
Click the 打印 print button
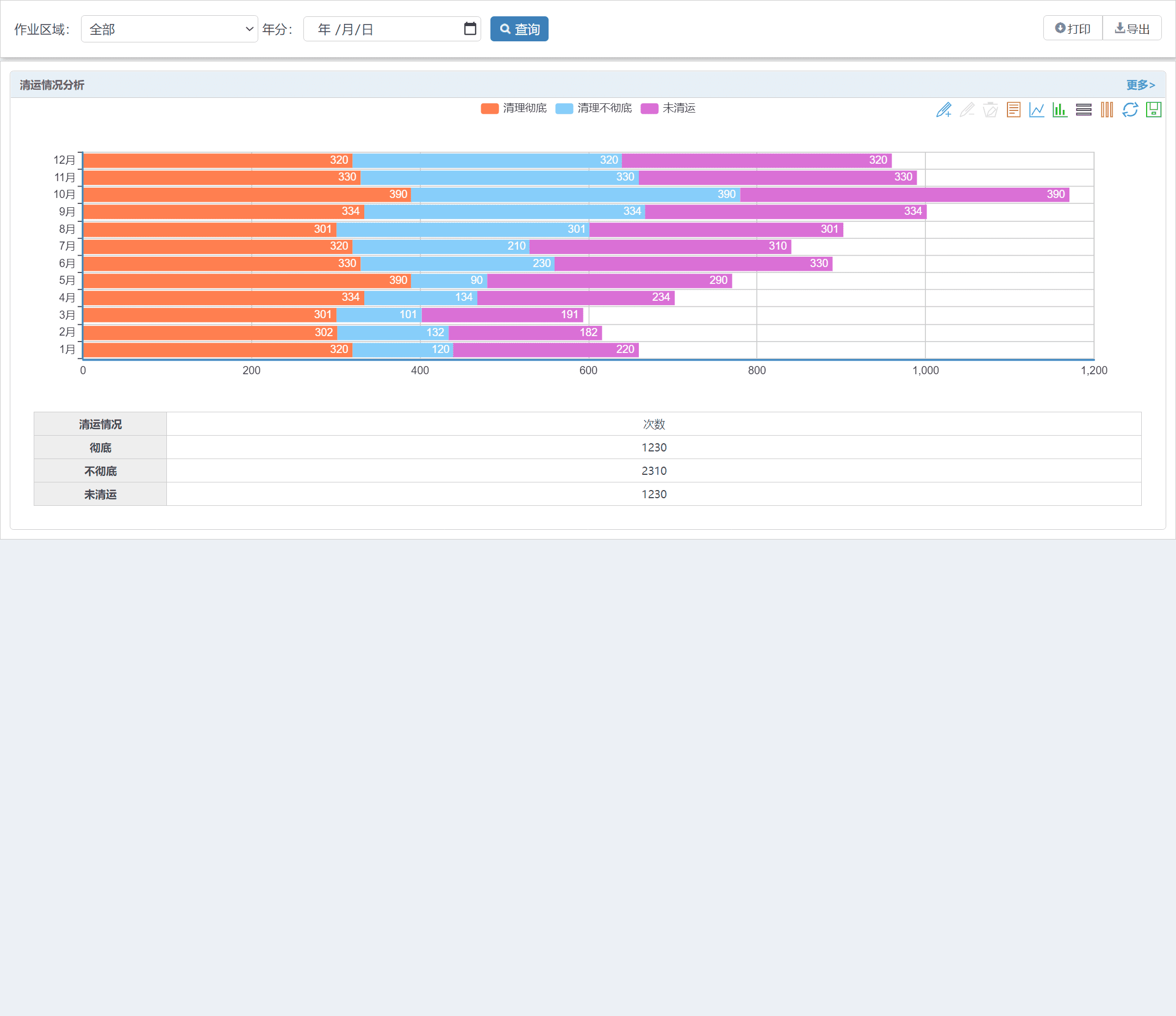[1073, 28]
